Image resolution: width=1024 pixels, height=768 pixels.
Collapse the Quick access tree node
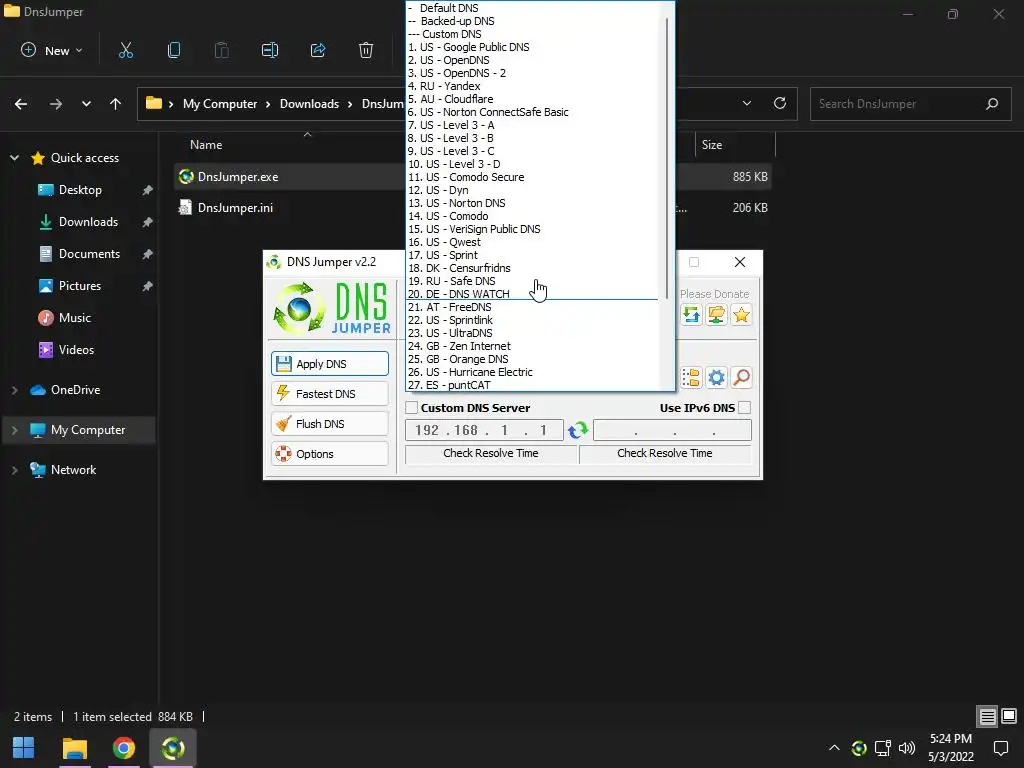(14, 157)
